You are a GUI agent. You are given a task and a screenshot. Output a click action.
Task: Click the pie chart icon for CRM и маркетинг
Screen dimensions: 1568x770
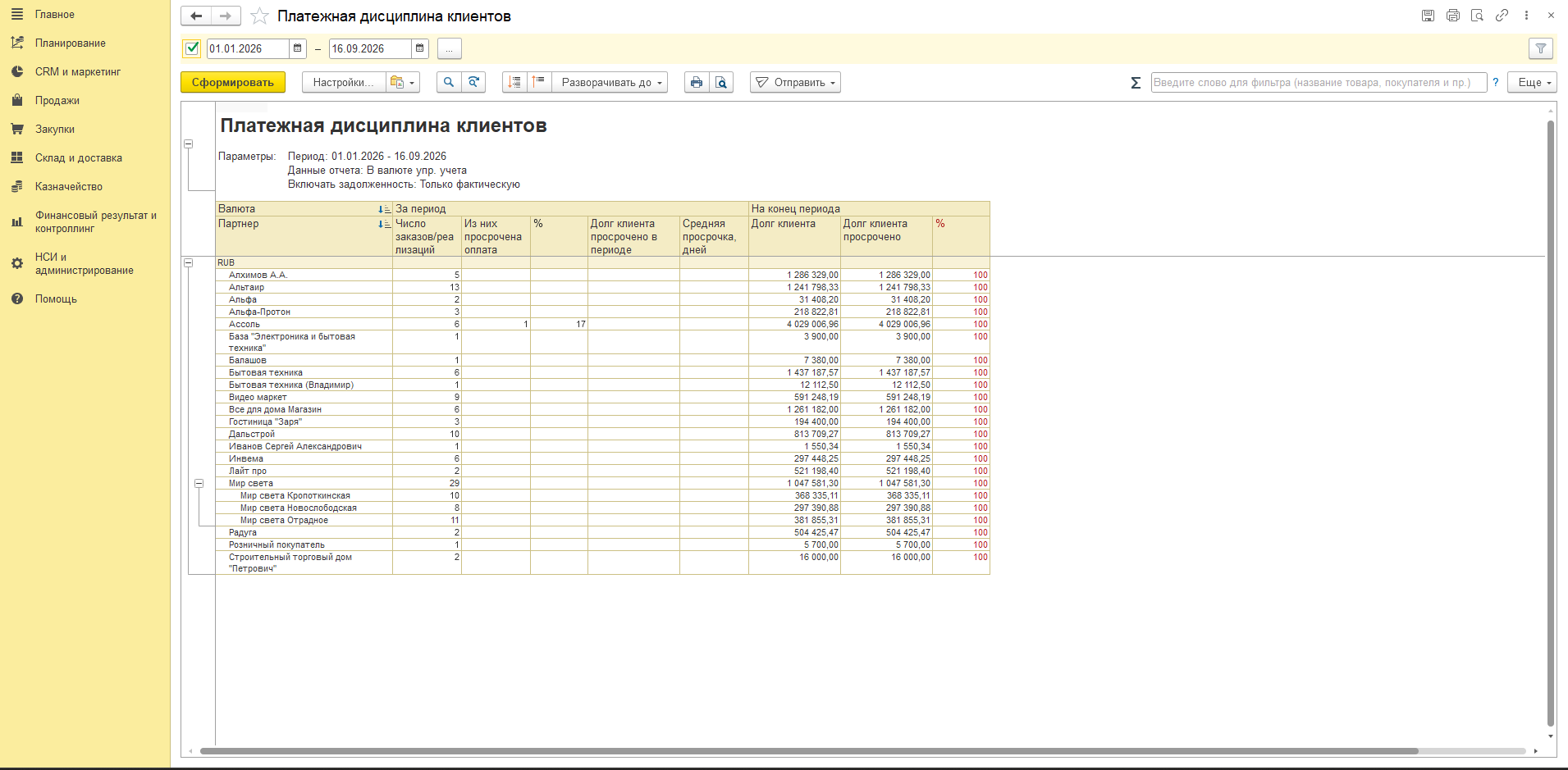click(17, 71)
